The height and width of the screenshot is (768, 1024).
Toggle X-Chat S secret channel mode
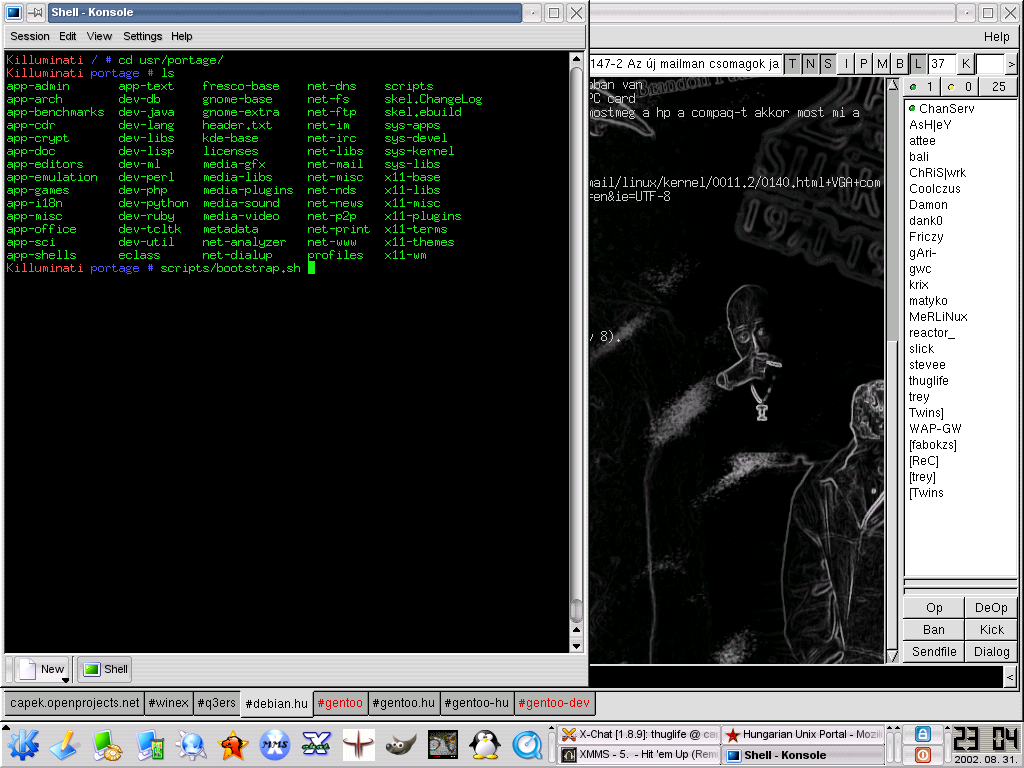pos(827,63)
